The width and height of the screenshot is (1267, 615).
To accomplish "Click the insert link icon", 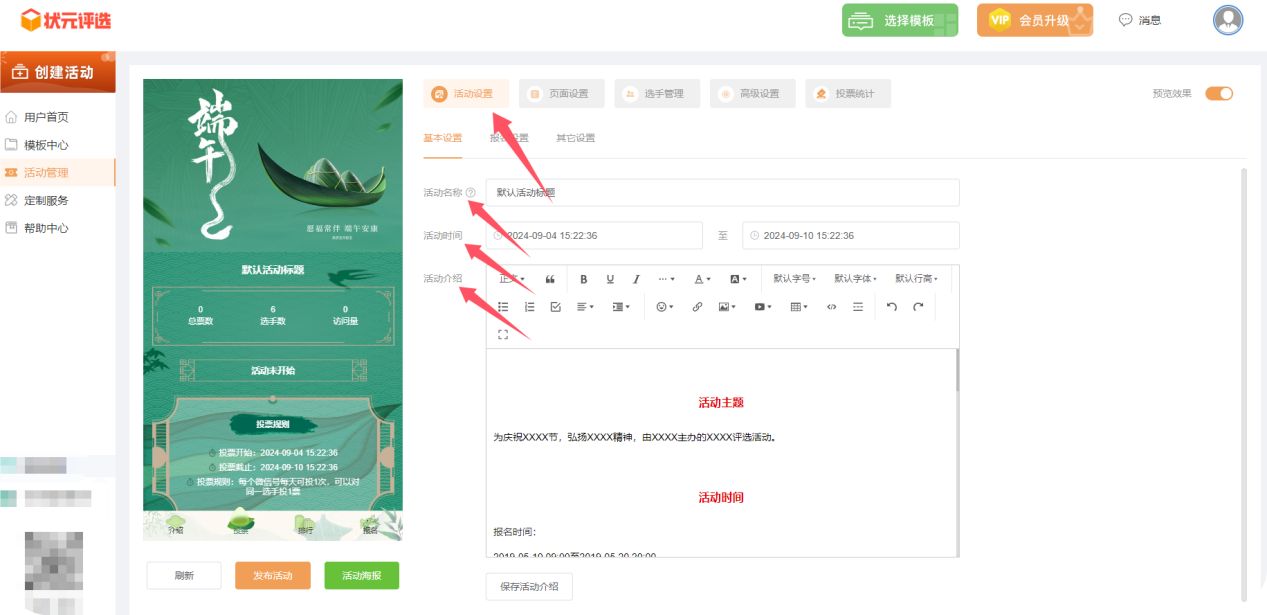I will [x=697, y=307].
